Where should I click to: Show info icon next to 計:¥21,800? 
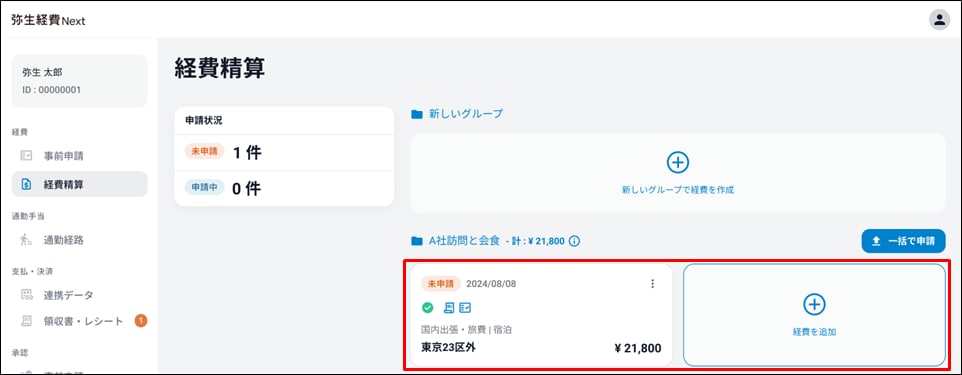(x=574, y=241)
